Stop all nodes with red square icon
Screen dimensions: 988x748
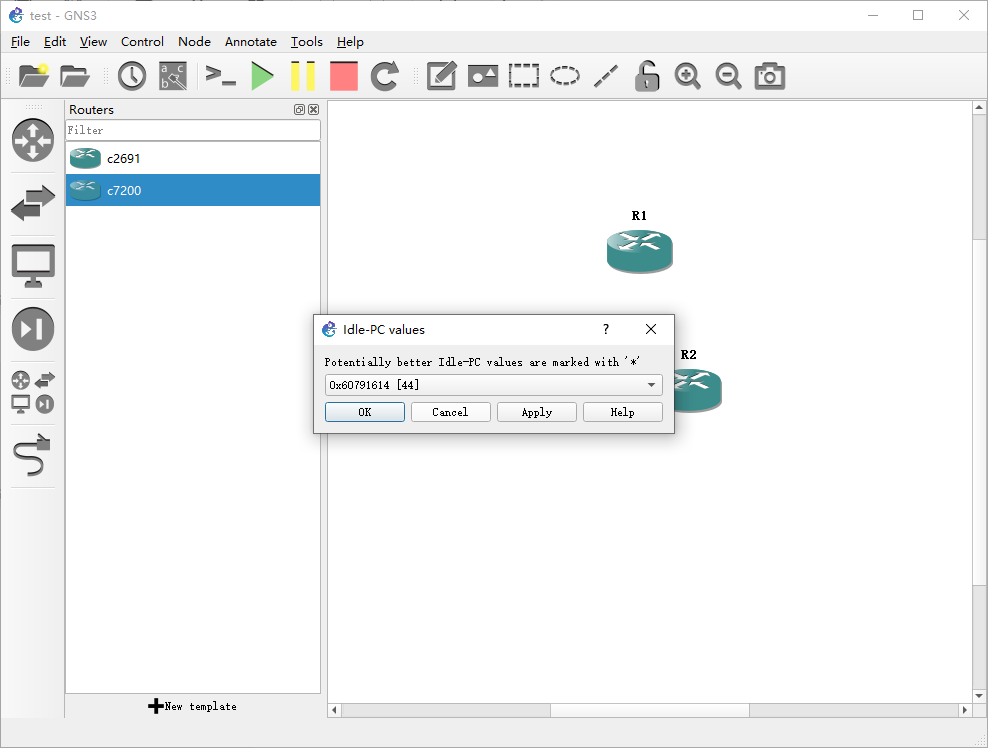click(x=344, y=76)
